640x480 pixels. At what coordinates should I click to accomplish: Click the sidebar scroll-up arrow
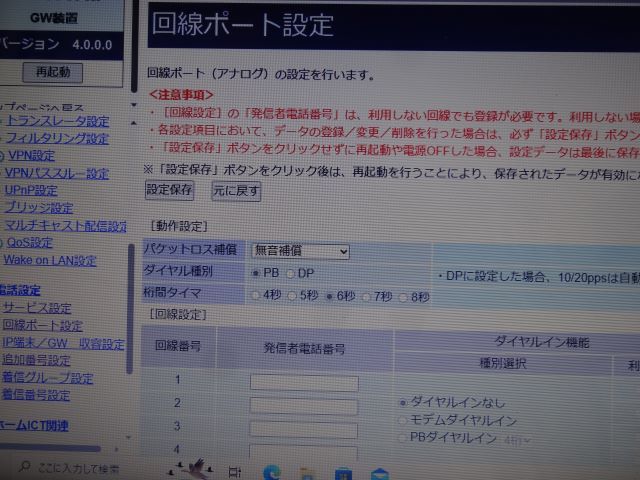click(x=134, y=123)
